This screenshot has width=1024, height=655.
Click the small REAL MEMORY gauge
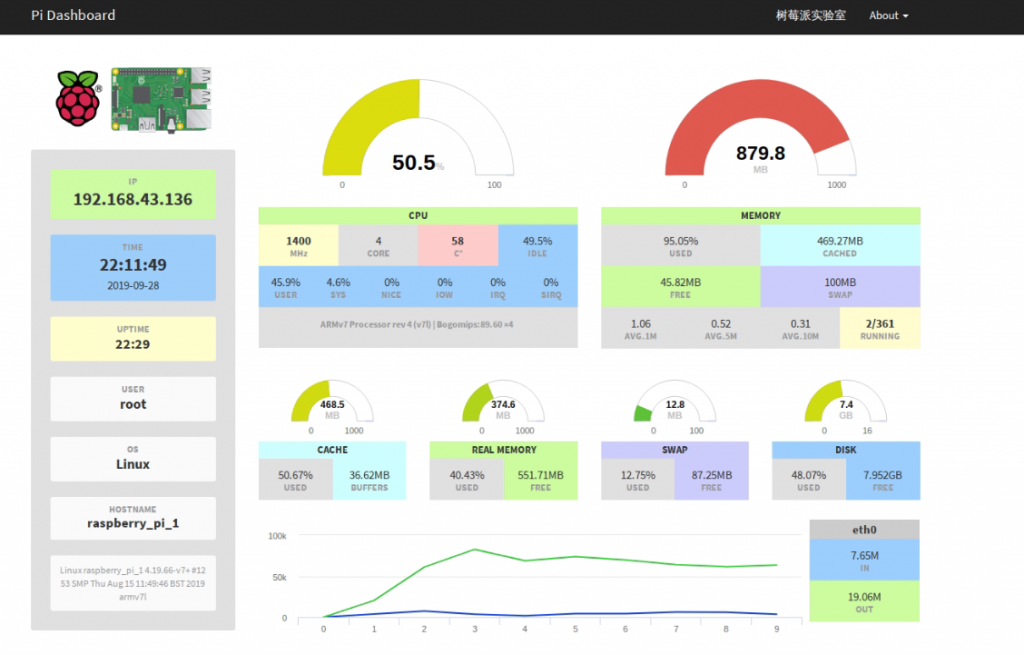coord(503,402)
